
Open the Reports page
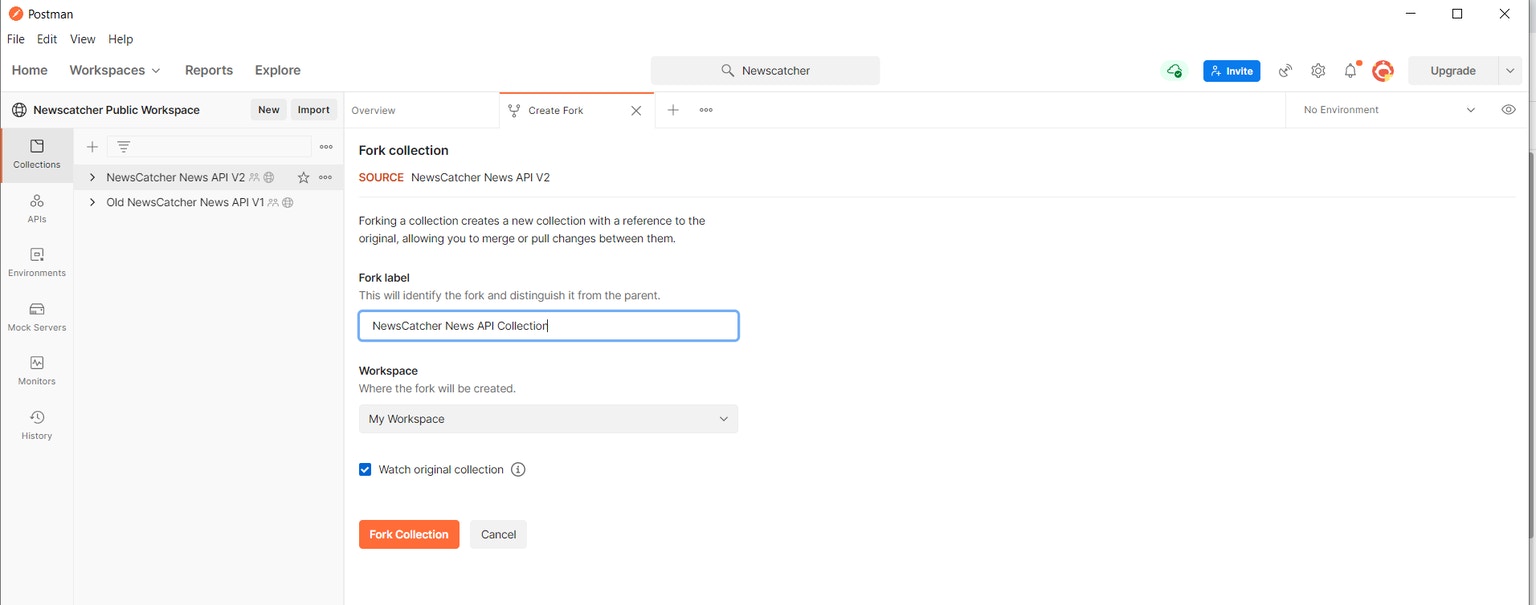point(209,70)
